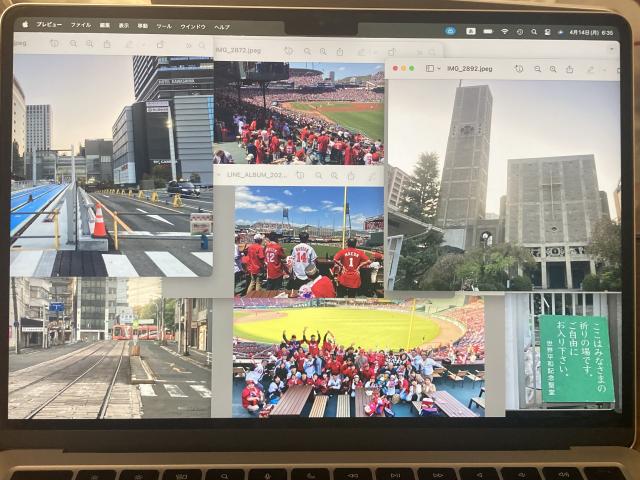Viewport: 640px width, 480px height.
Task: Open the 移動 menu
Action: point(142,26)
